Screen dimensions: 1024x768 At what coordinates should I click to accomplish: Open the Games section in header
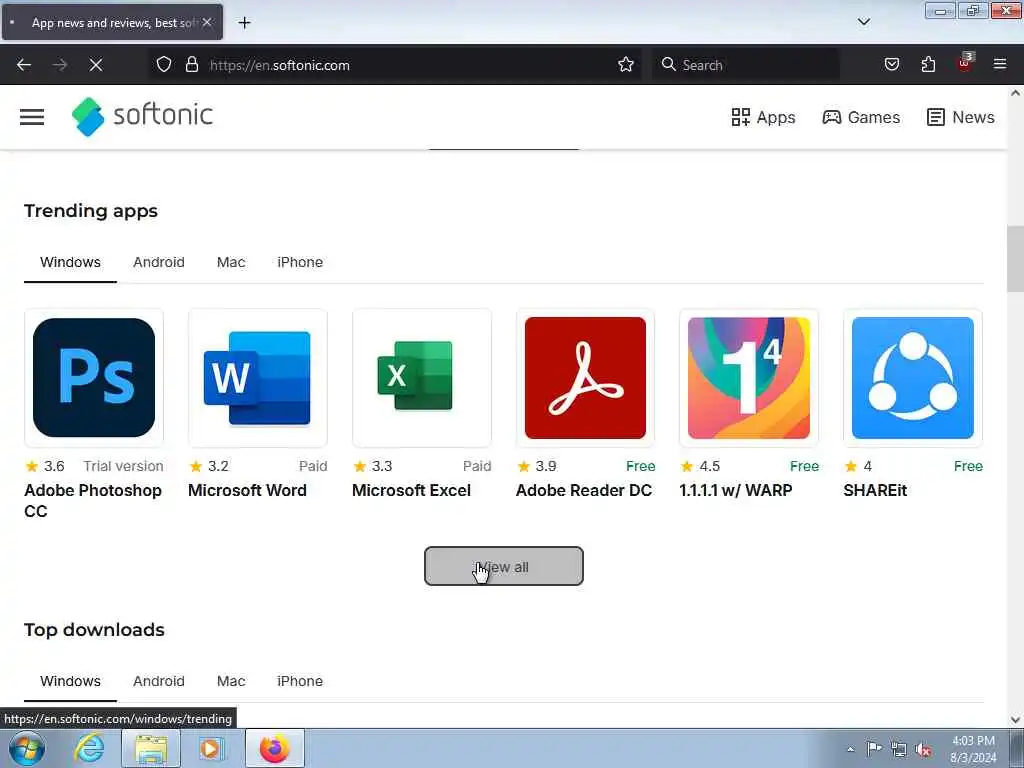[861, 117]
